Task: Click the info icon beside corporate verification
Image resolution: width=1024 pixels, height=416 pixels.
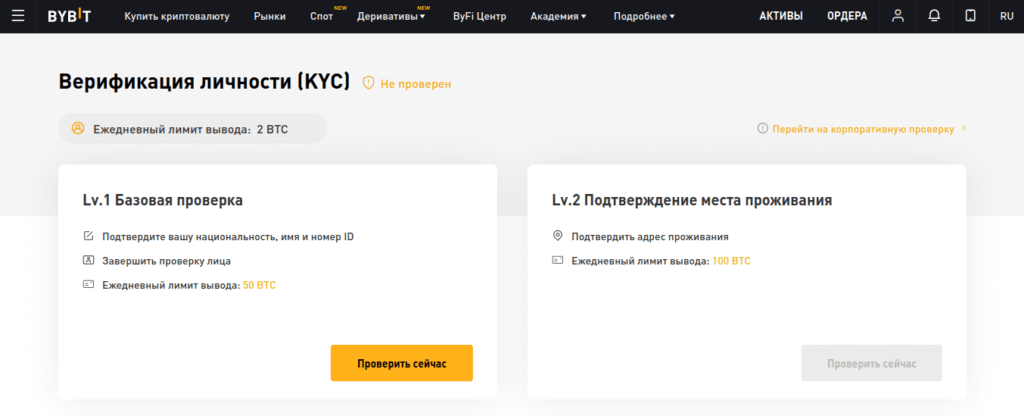Action: (x=762, y=129)
